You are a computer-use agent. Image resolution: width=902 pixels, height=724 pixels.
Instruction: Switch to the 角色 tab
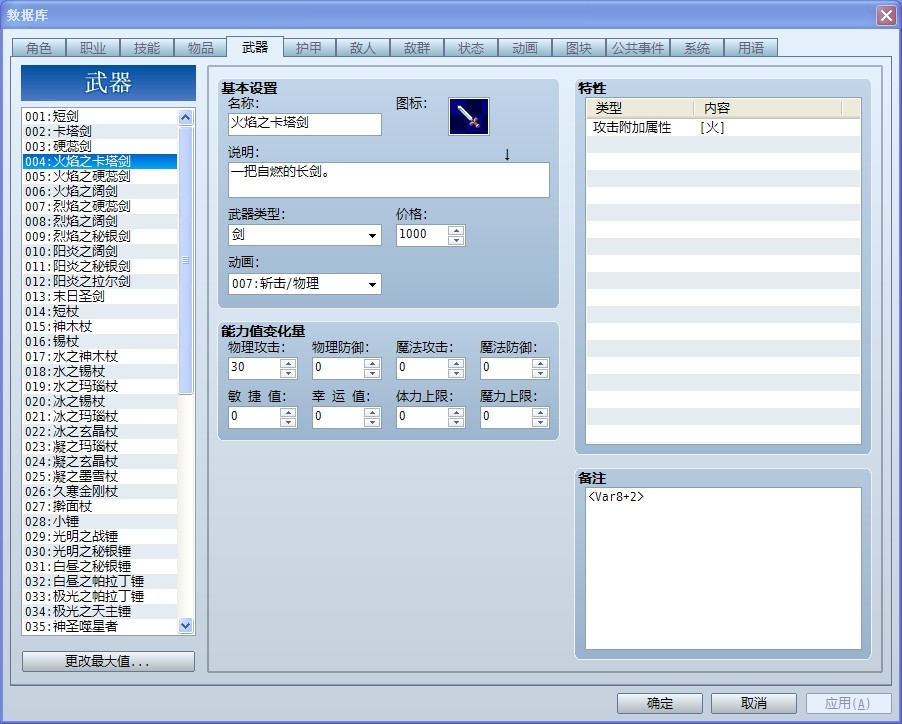click(x=39, y=48)
